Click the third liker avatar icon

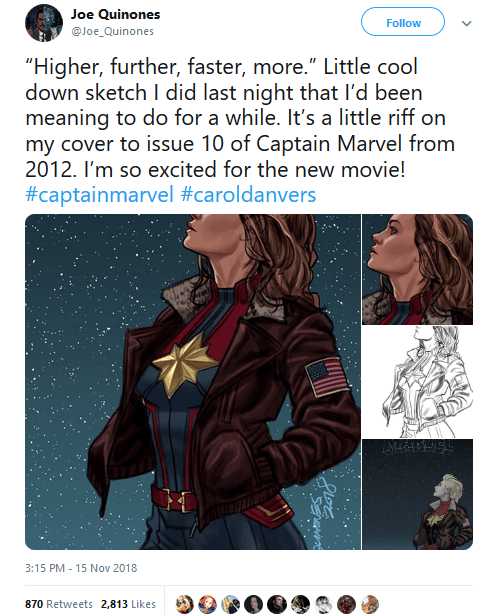pos(231,604)
